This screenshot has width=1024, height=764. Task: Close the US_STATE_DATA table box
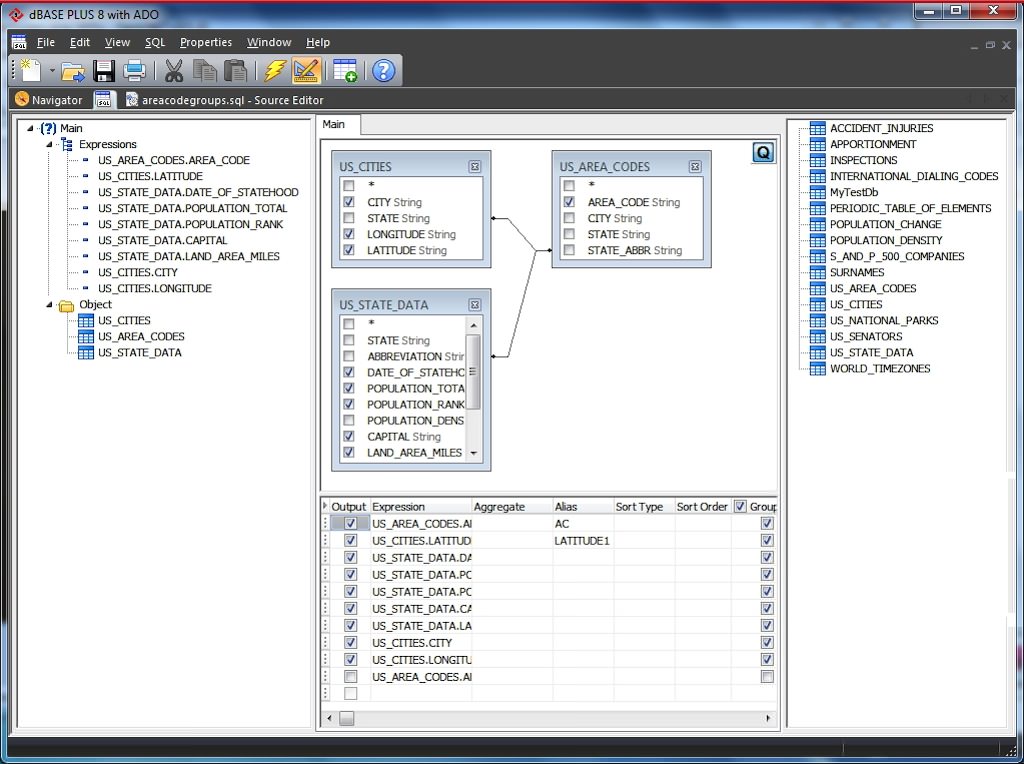point(475,305)
